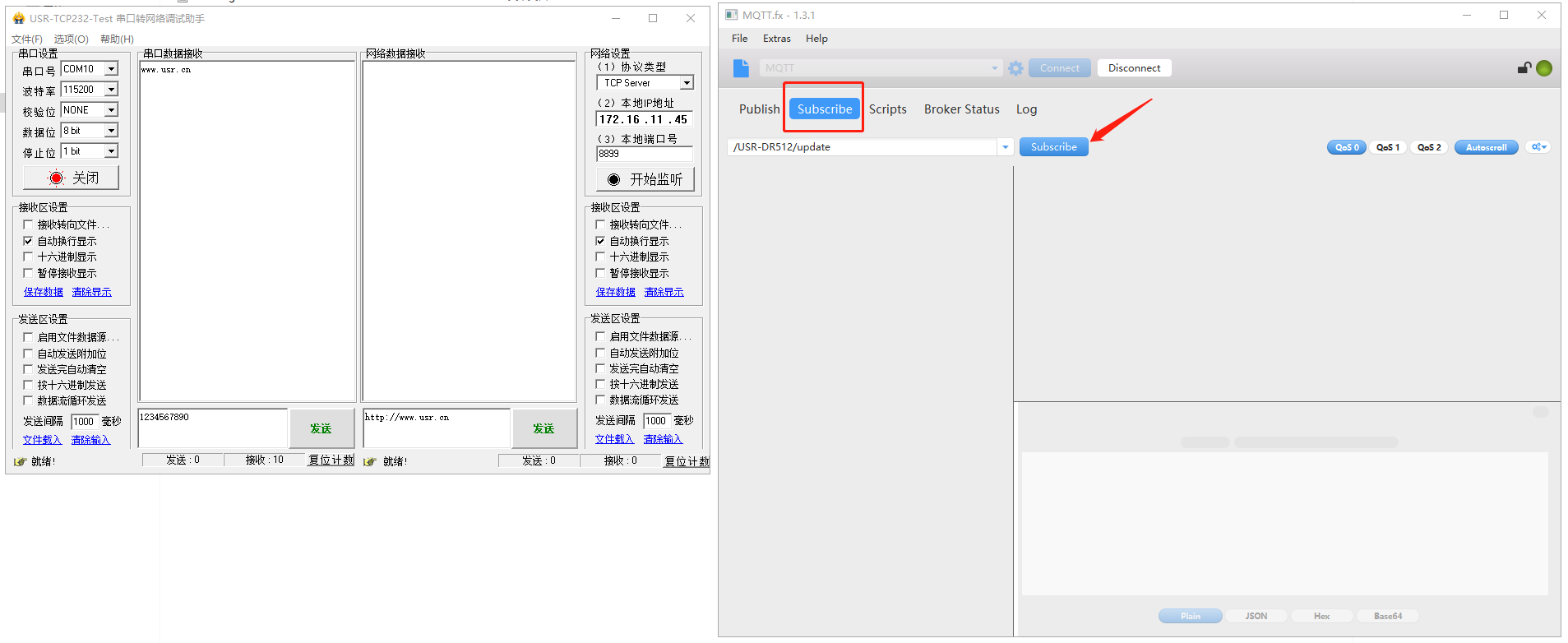Open the Extras menu
1568x643 pixels.
tap(776, 39)
